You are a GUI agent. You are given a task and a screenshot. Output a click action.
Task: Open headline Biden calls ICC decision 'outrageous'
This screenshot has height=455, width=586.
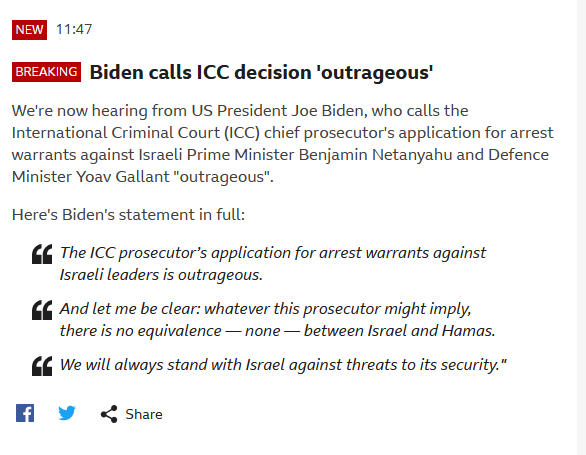click(261, 72)
